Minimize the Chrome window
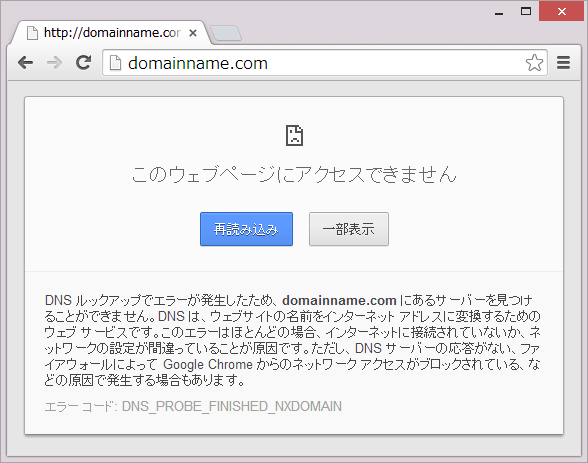 [499, 12]
